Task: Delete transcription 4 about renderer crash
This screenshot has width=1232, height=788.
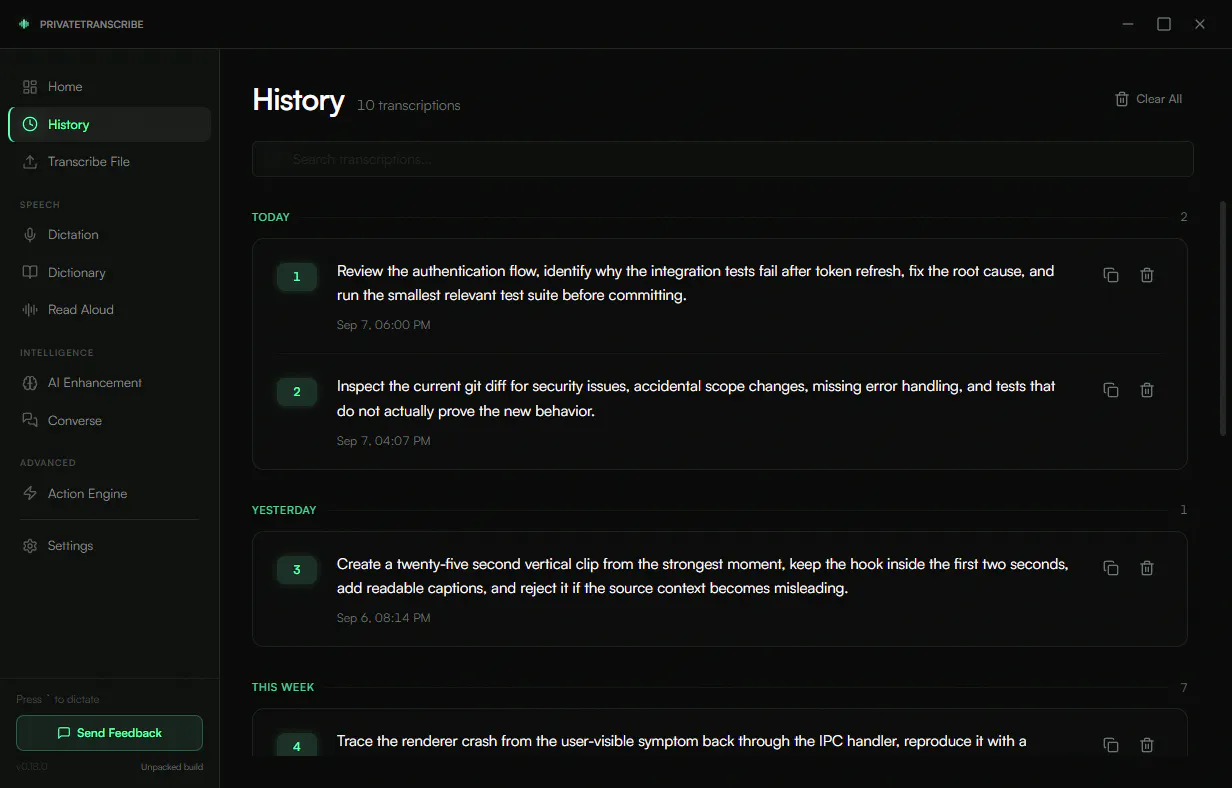Action: point(1147,745)
